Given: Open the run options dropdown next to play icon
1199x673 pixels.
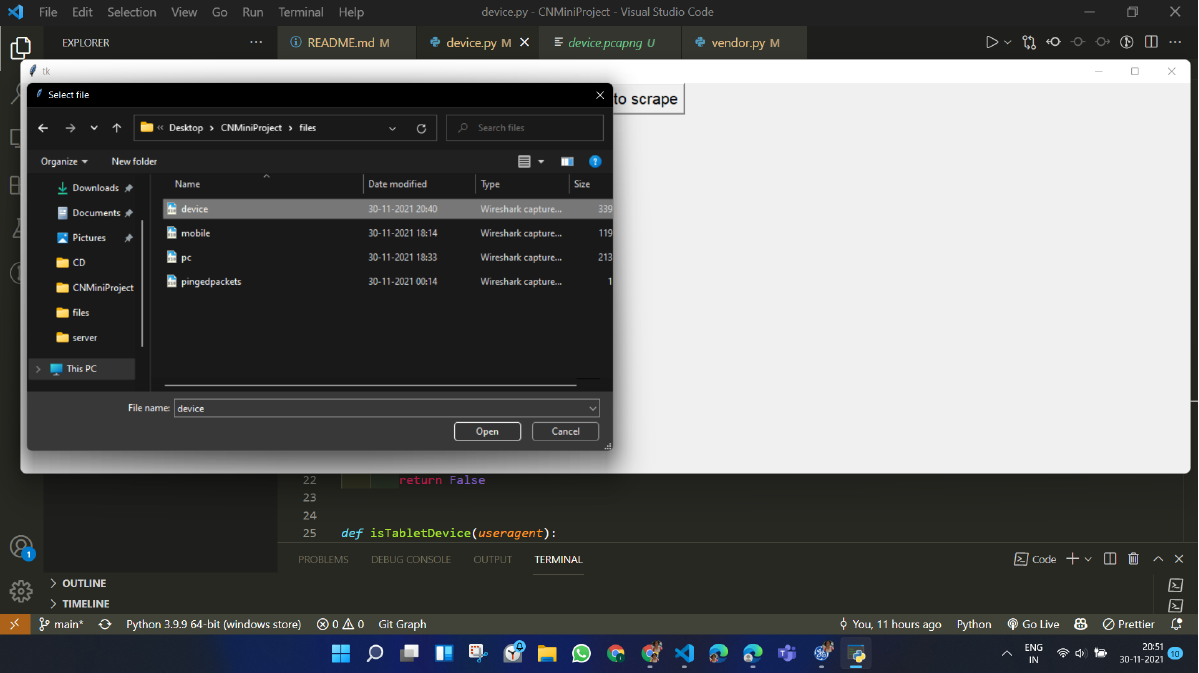Looking at the screenshot, I should [1008, 43].
